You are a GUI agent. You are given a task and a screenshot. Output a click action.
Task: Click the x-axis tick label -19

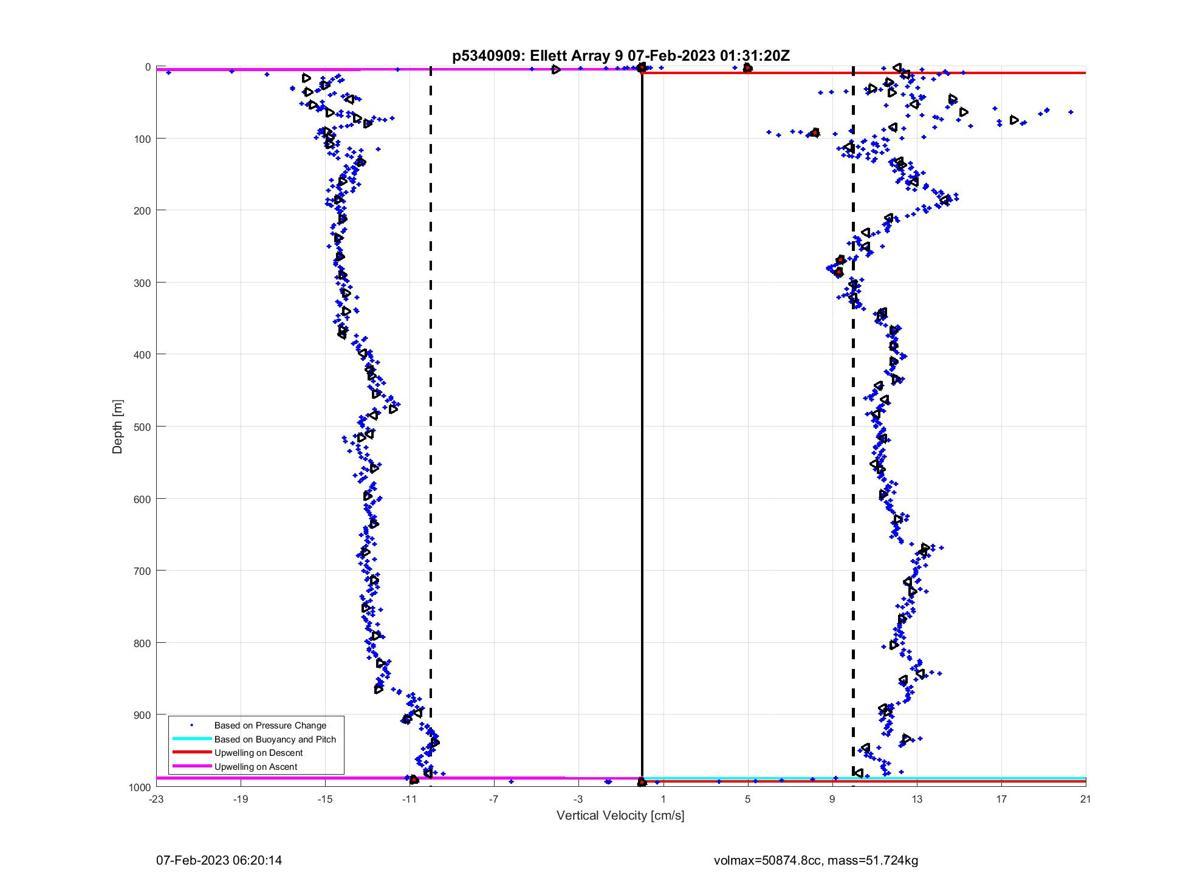(x=240, y=799)
